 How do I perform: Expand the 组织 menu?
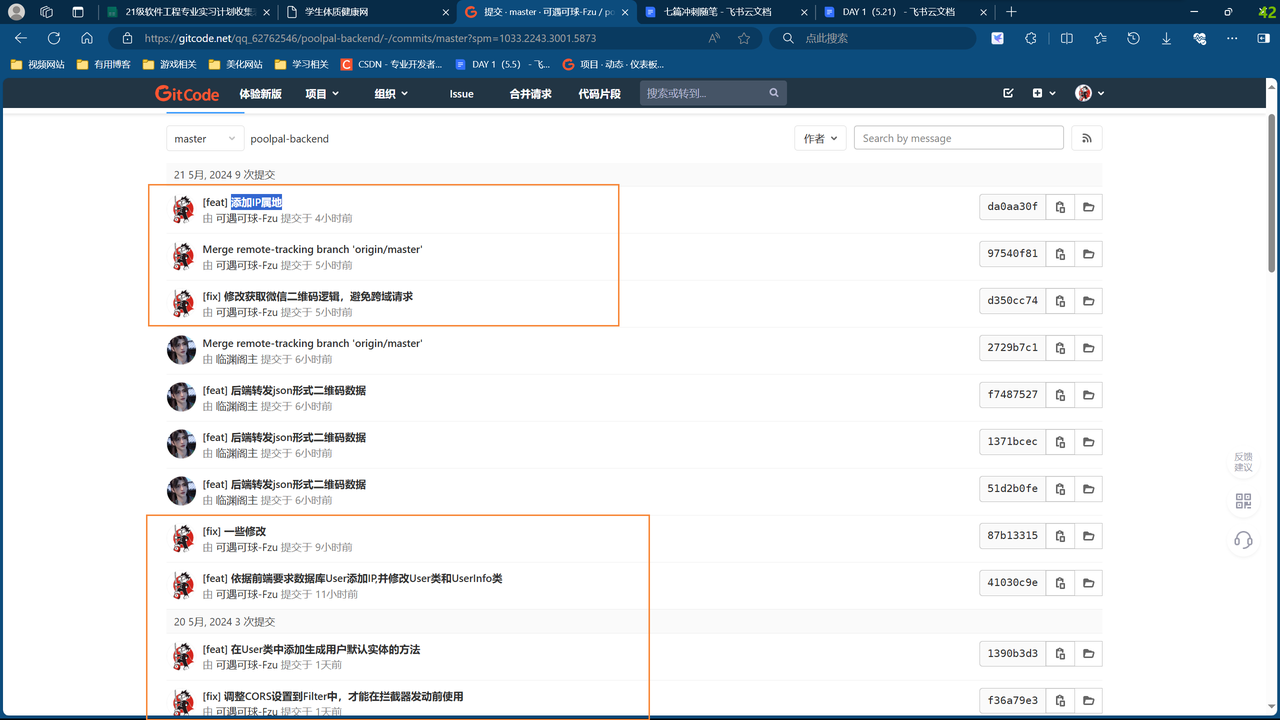[391, 93]
